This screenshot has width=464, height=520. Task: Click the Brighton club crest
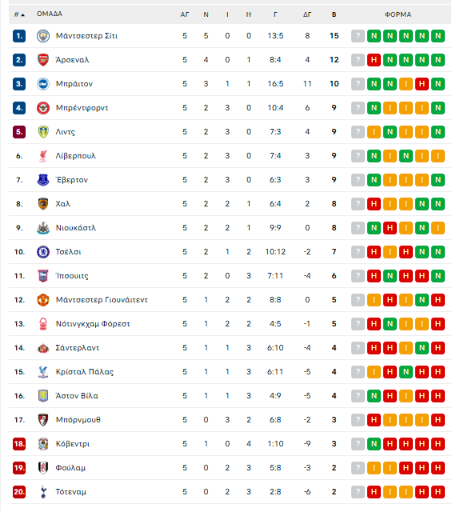click(43, 84)
